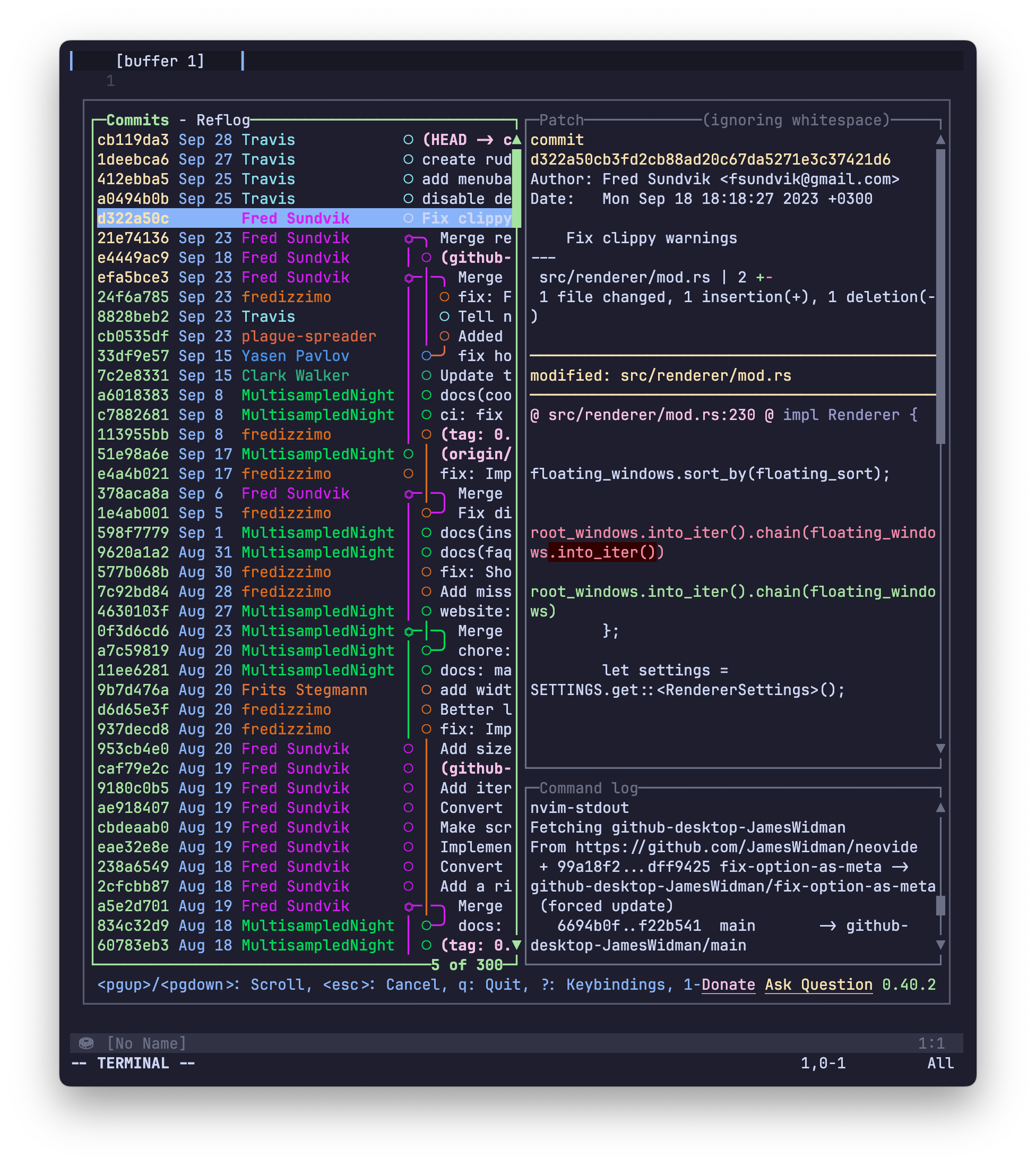1036x1165 pixels.
Task: Click the icon beside [No Name] in statusline
Action: click(x=87, y=1043)
